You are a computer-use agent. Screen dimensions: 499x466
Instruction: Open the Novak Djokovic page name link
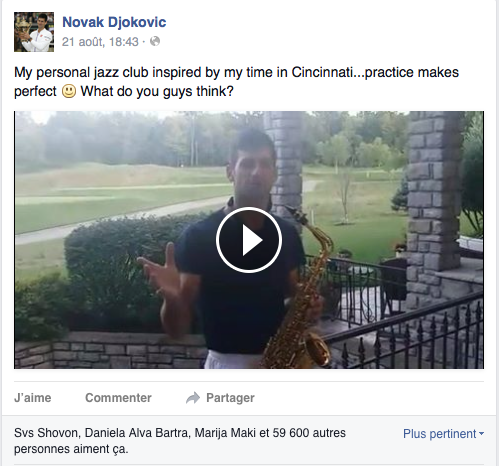coord(114,22)
